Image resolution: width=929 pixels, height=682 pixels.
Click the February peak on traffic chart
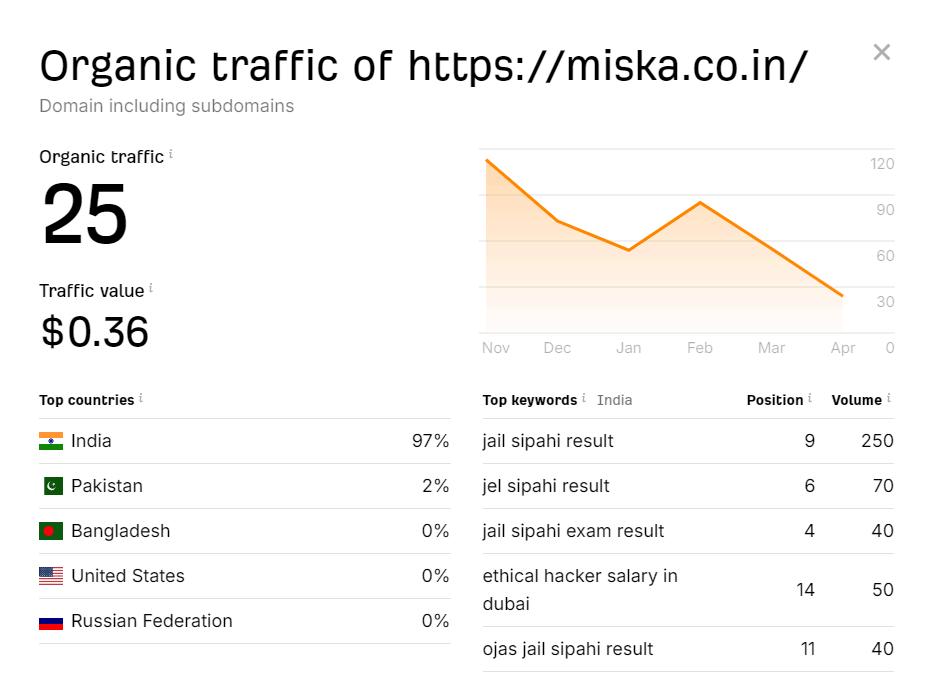pos(700,203)
